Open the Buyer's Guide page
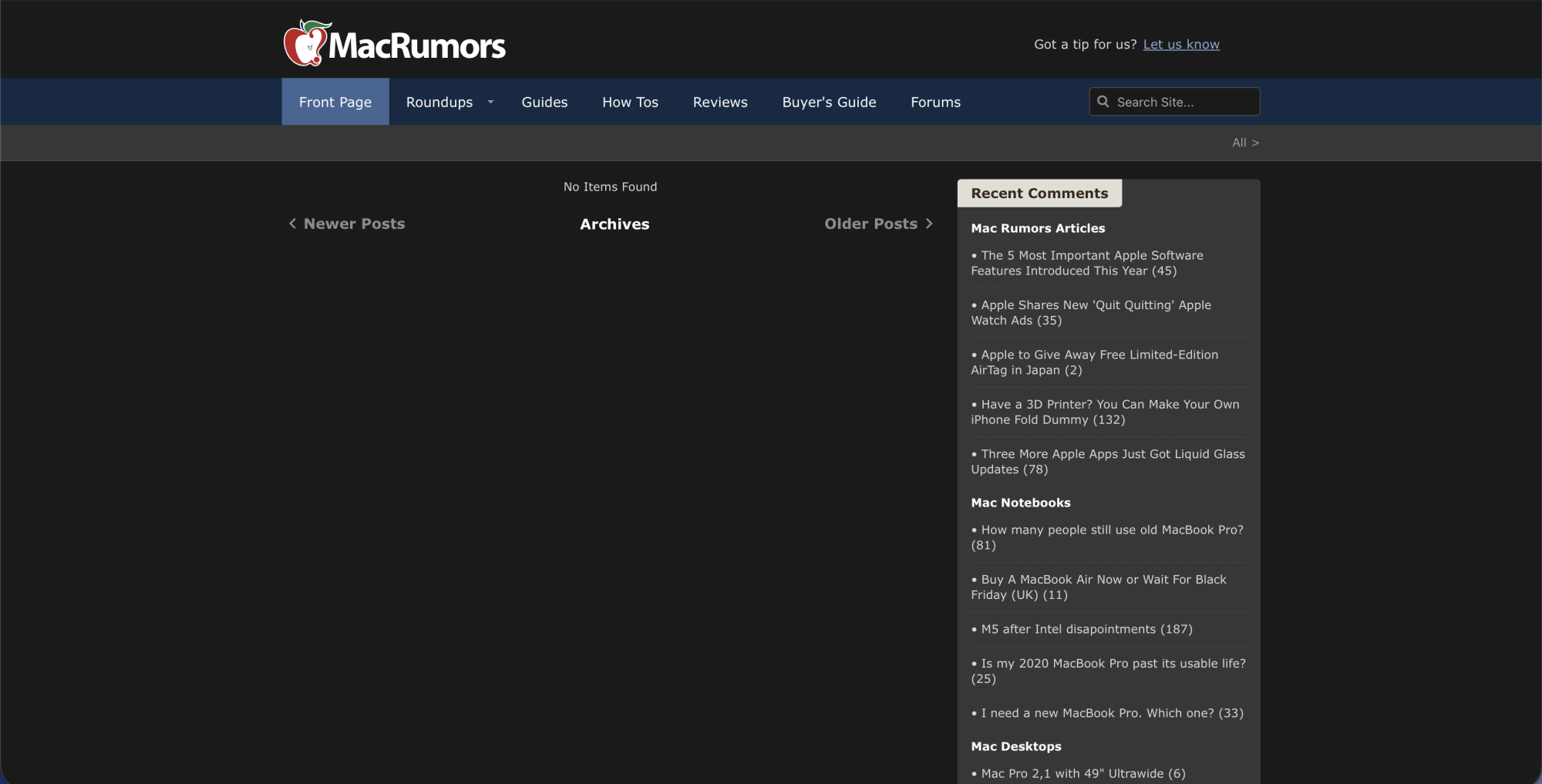This screenshot has height=784, width=1542. [x=829, y=102]
